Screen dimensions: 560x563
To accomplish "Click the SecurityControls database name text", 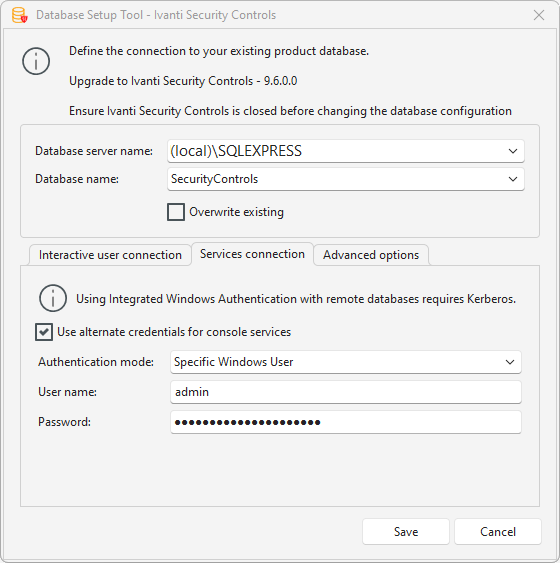I will (x=215, y=179).
